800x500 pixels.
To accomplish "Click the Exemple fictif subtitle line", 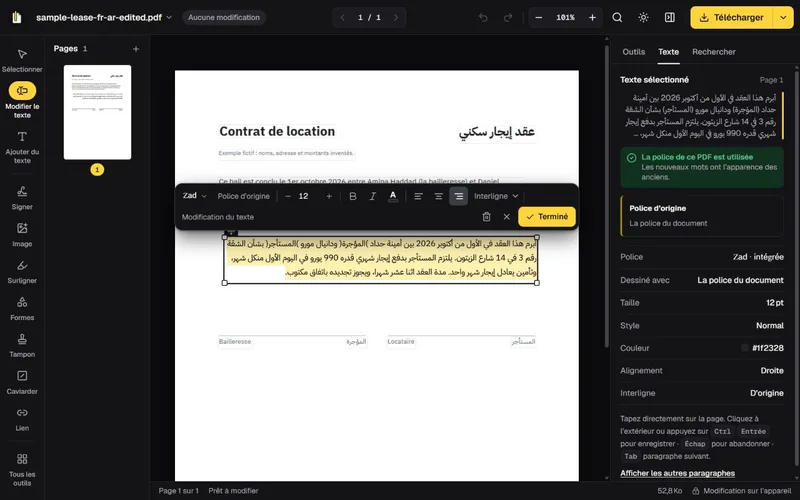I will pos(286,153).
